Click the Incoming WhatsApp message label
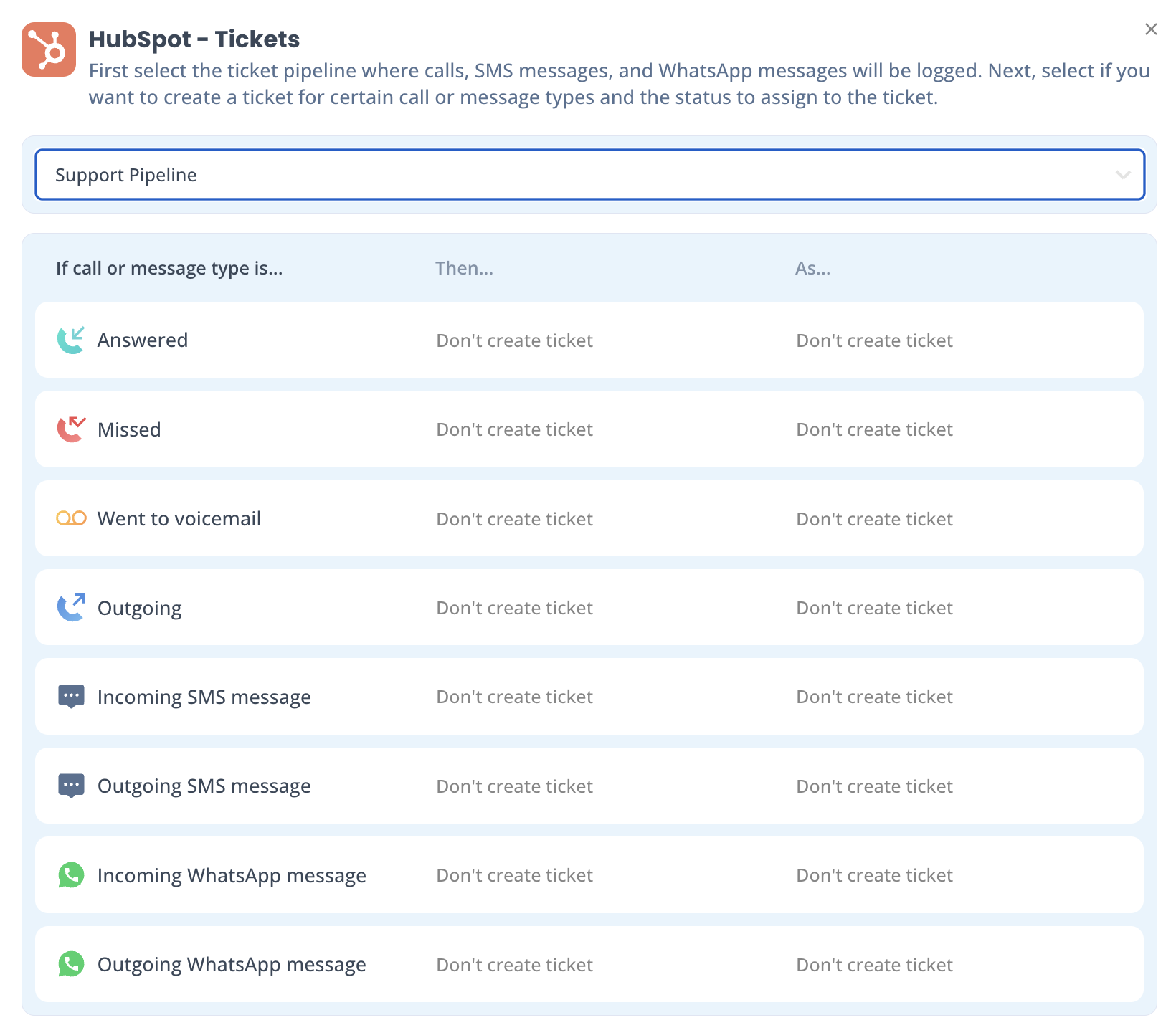The image size is (1176, 1025). coord(232,876)
